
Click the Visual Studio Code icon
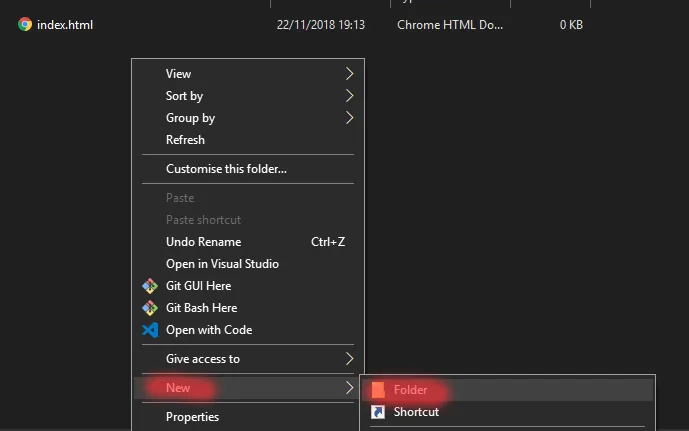(151, 330)
